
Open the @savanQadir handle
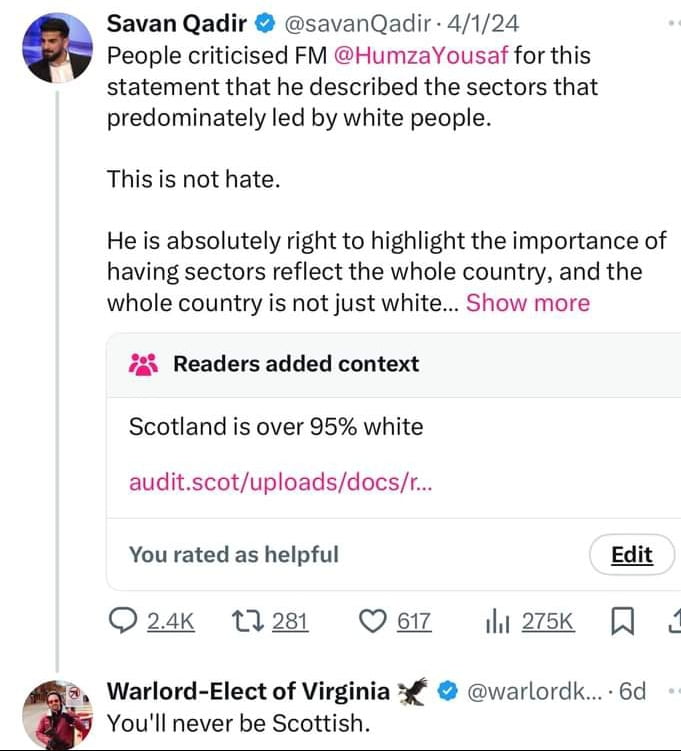click(x=349, y=23)
